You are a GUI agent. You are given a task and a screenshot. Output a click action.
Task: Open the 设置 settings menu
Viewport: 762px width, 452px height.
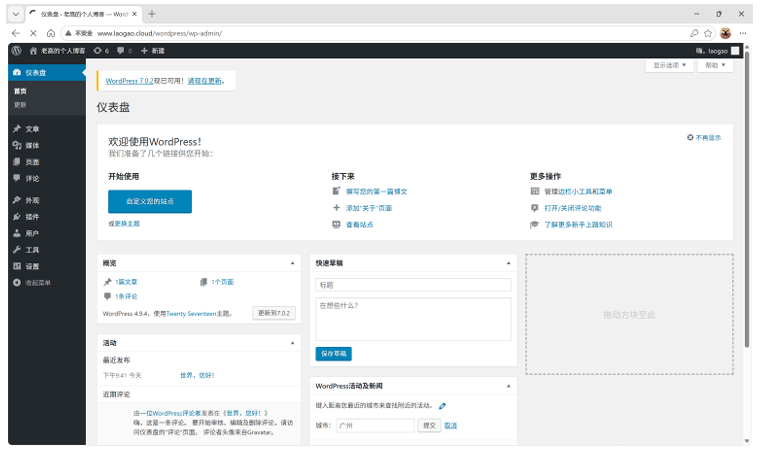point(47,266)
